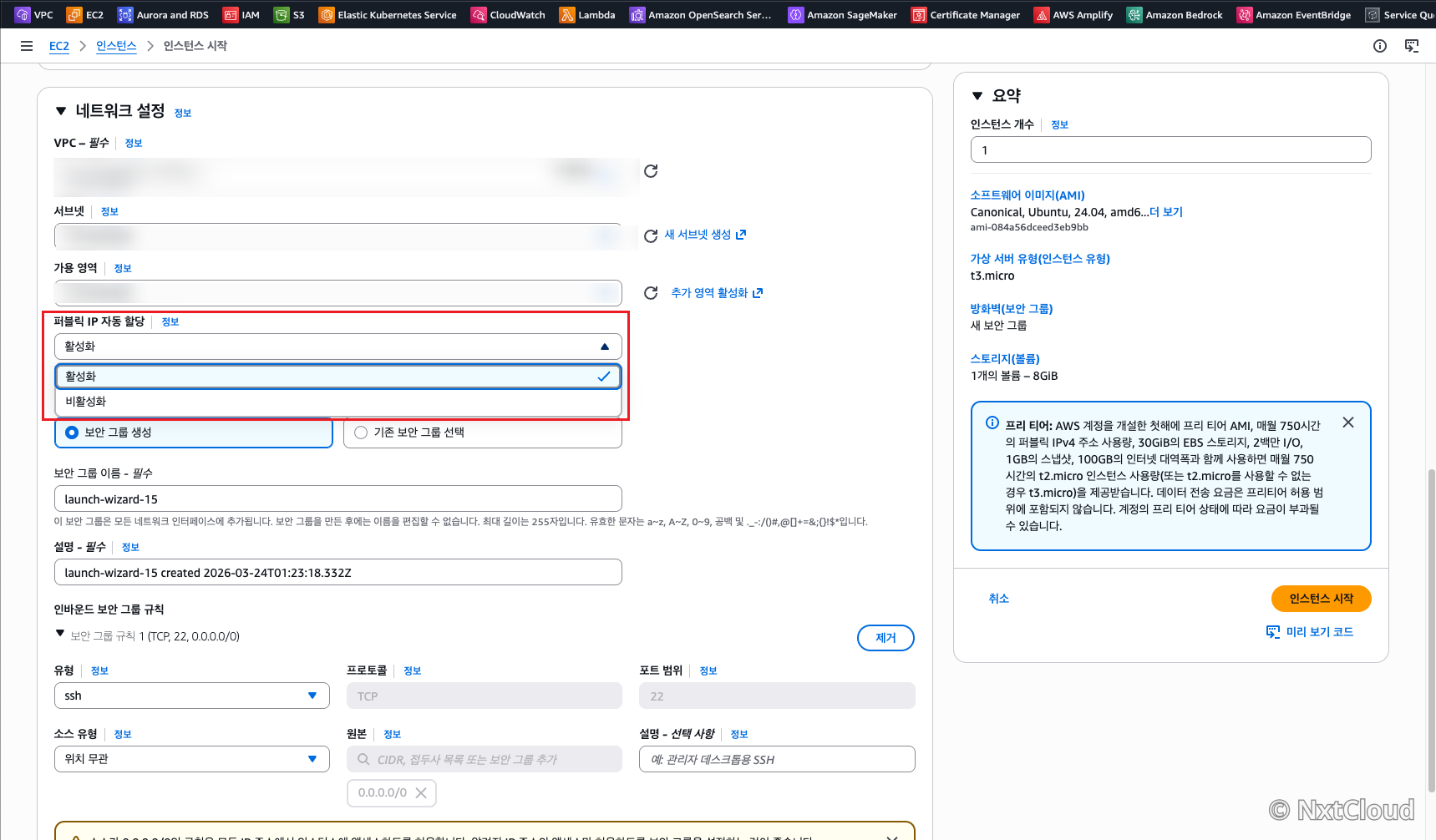Click 제거 button for rule

pyautogui.click(x=885, y=638)
